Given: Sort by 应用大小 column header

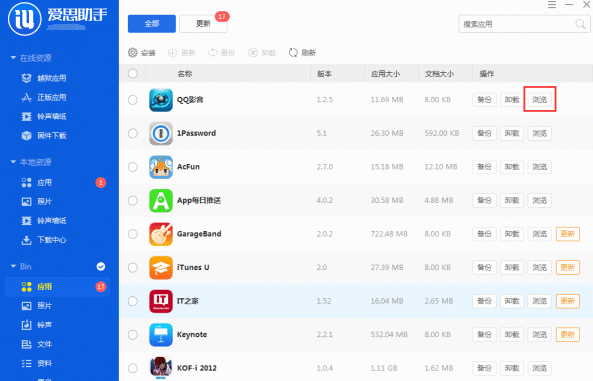Looking at the screenshot, I should tap(385, 74).
